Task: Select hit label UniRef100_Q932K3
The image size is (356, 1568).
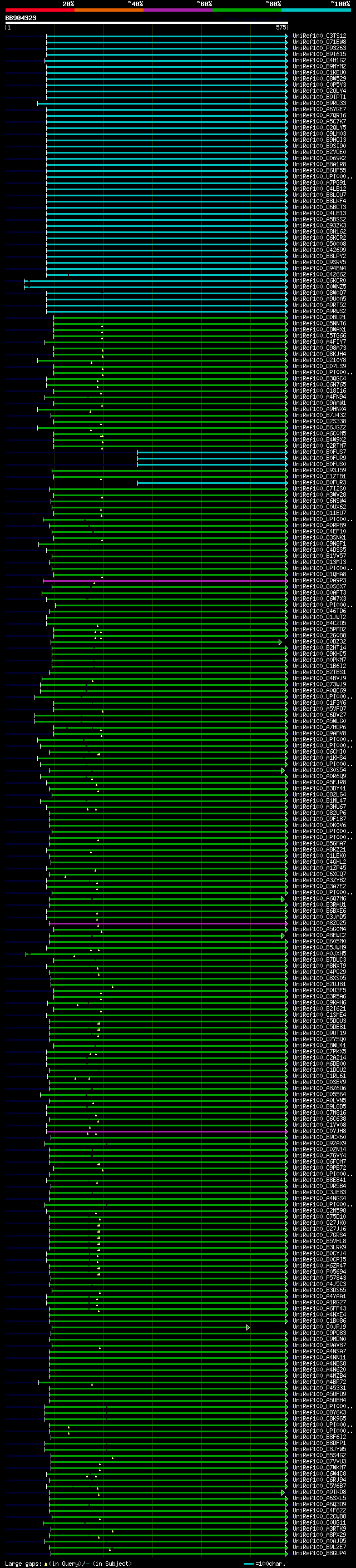Action: pos(319,225)
